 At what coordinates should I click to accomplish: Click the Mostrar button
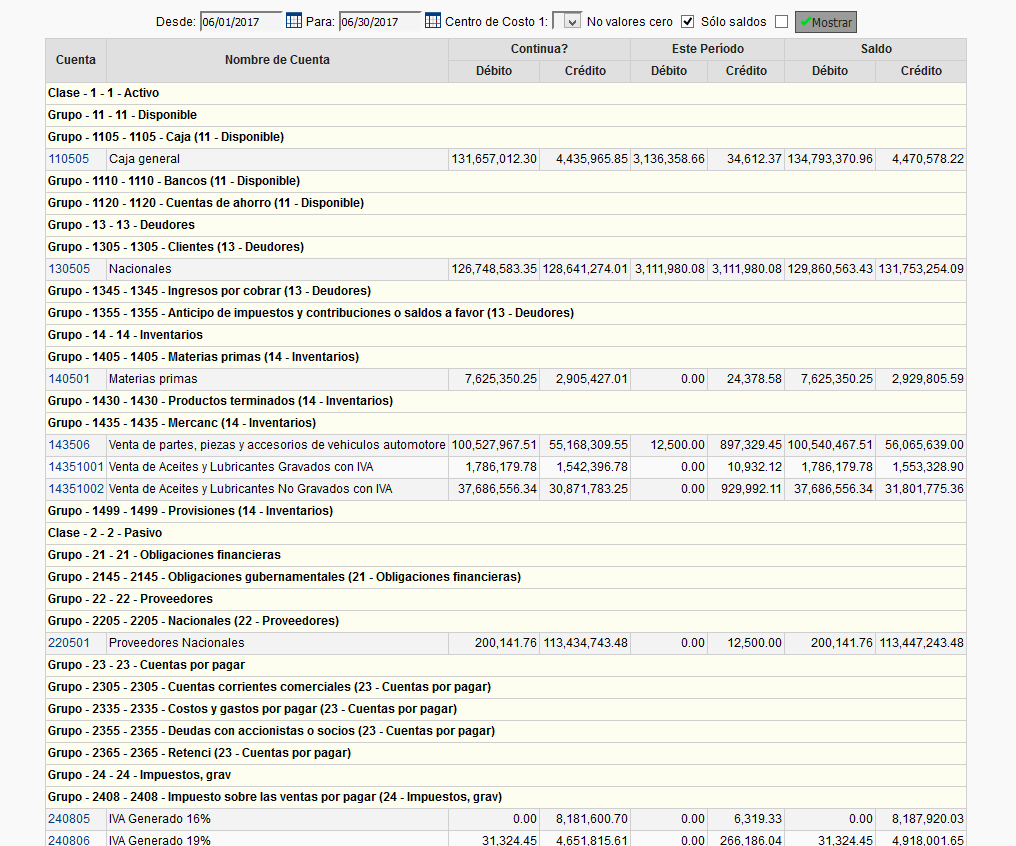click(x=826, y=22)
